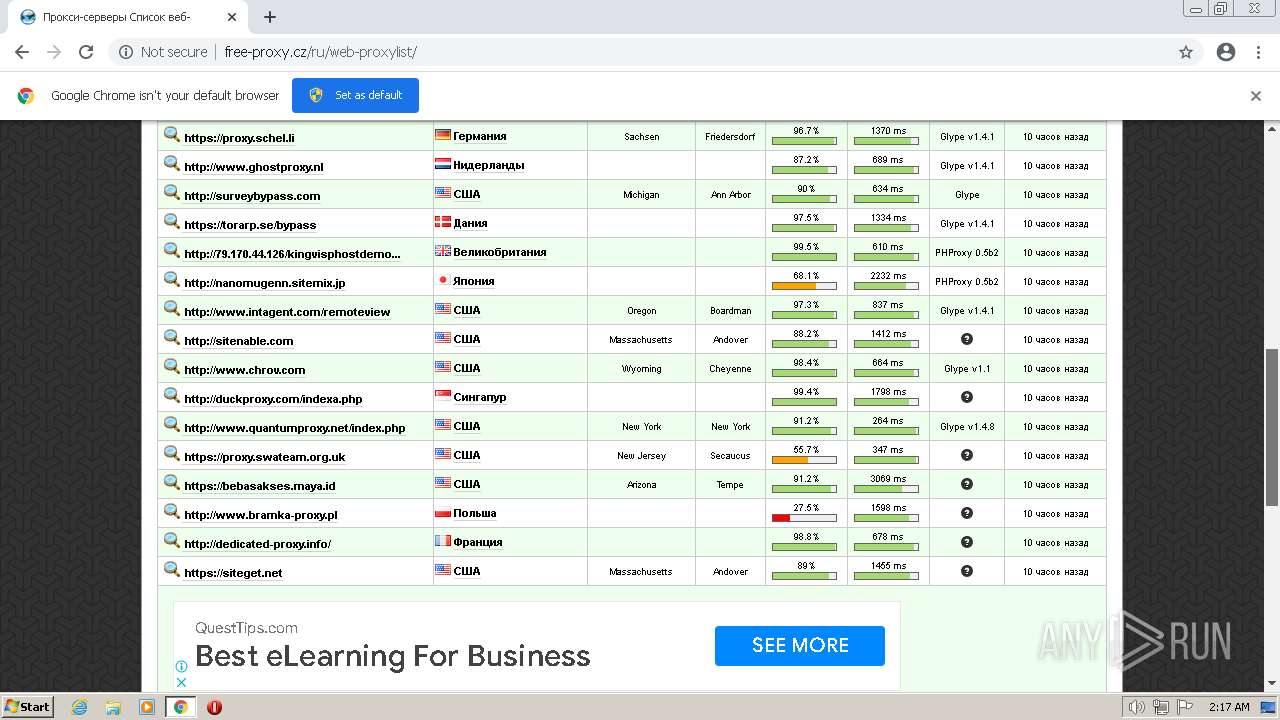Open Windows Explorer folder from taskbar
Image resolution: width=1280 pixels, height=720 pixels.
point(113,707)
